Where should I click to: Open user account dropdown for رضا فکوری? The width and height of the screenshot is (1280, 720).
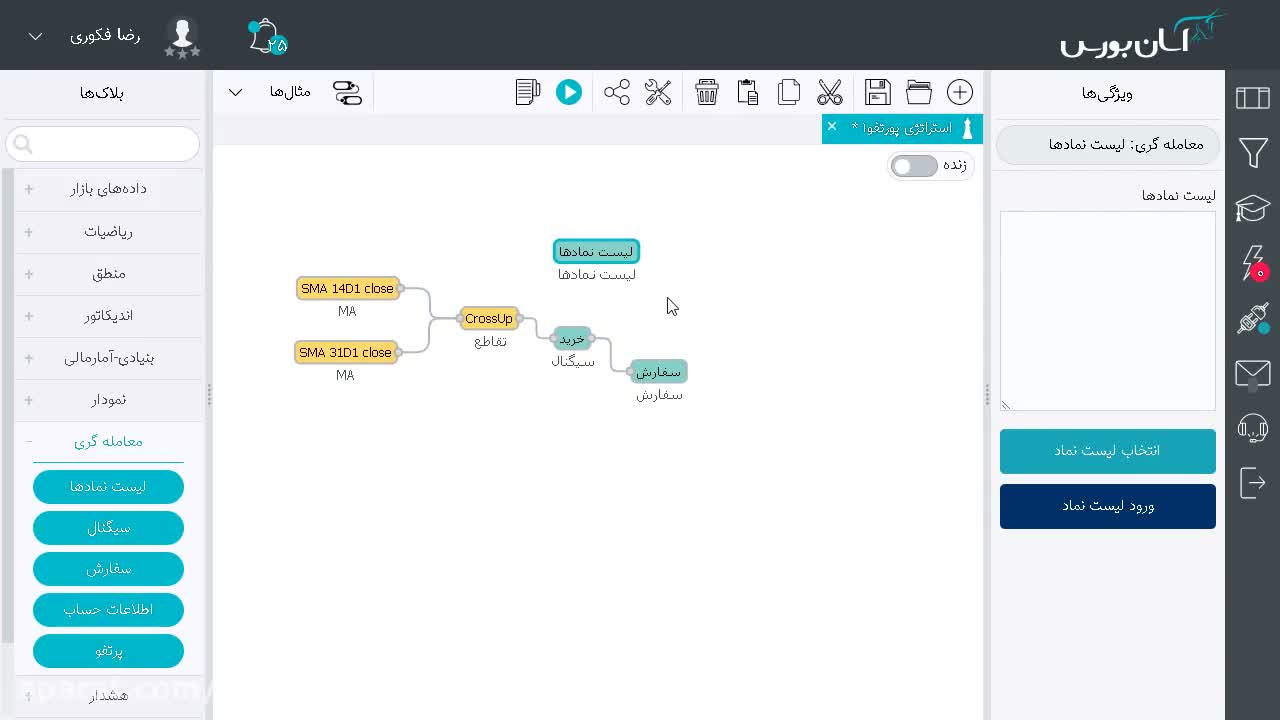(35, 36)
